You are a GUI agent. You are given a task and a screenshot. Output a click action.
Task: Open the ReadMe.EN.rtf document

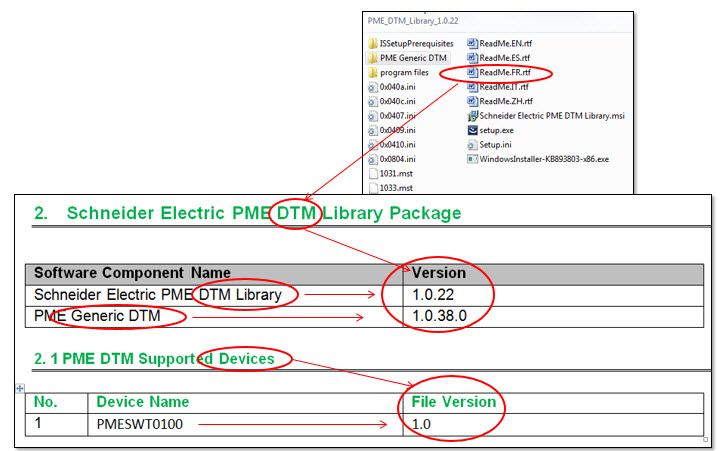(x=500, y=44)
